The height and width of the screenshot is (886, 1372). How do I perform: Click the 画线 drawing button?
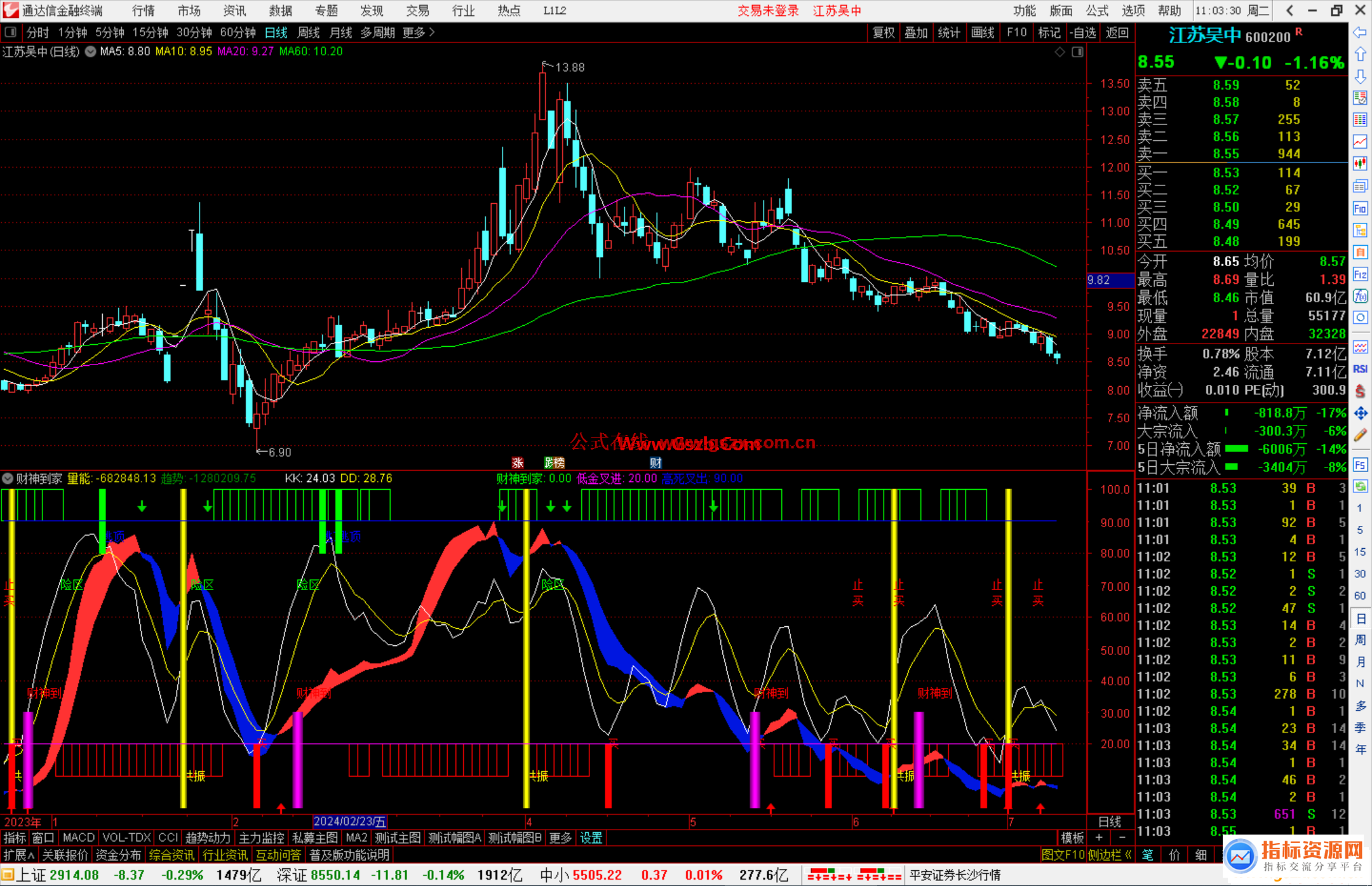[x=983, y=32]
